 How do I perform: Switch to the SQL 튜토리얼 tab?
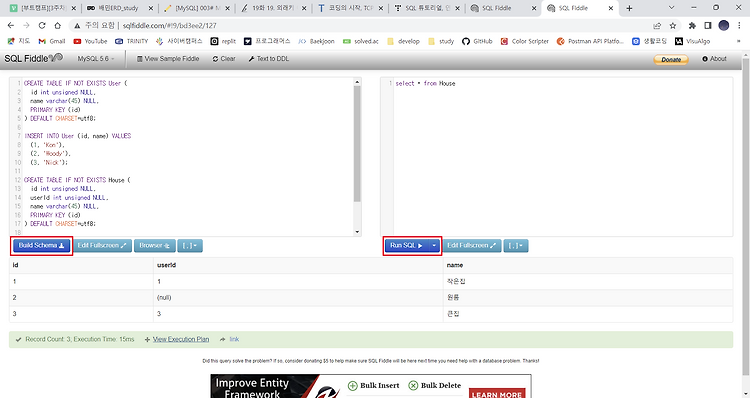coord(427,8)
